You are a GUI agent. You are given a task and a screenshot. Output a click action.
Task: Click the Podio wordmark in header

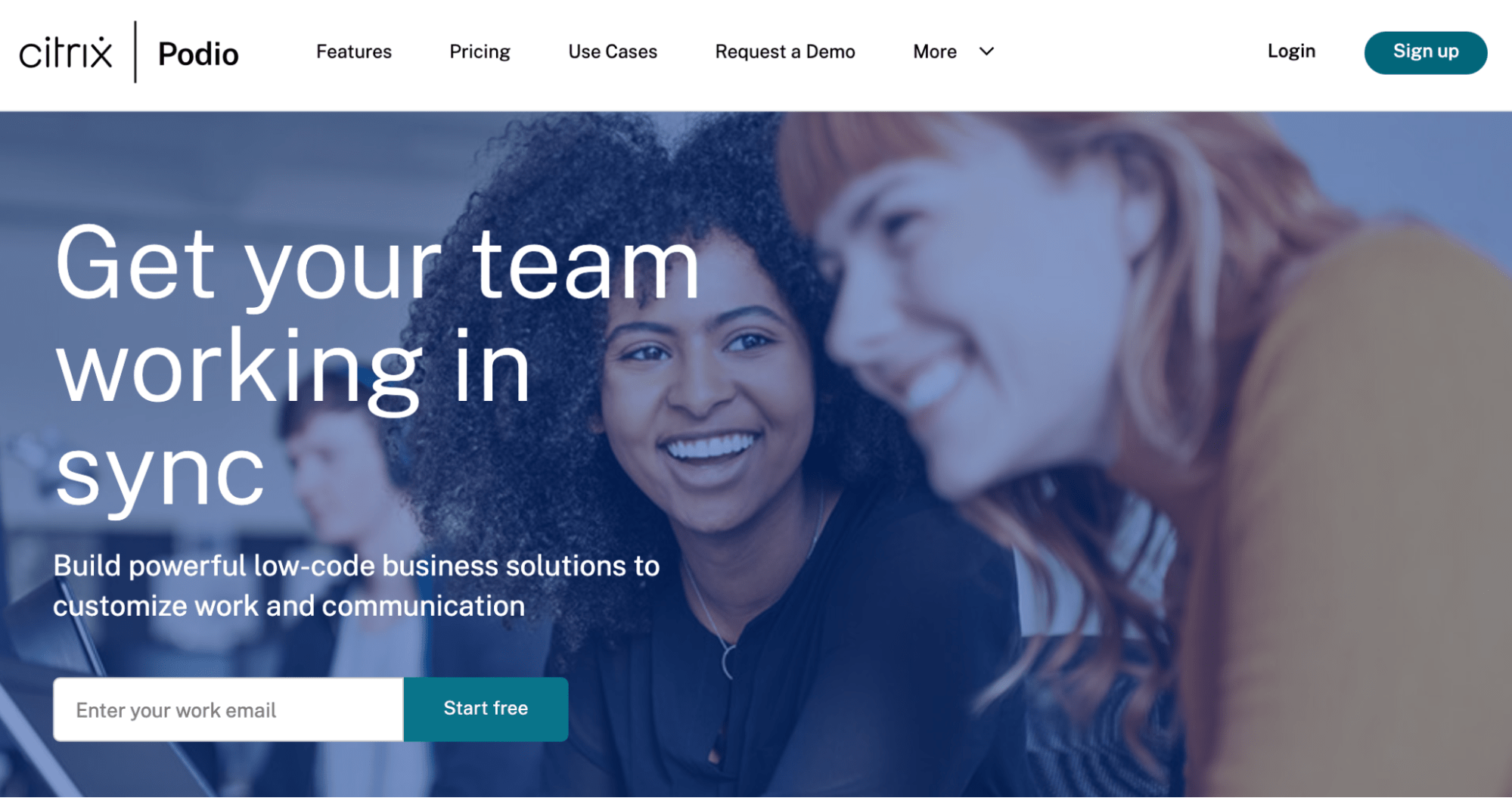198,54
